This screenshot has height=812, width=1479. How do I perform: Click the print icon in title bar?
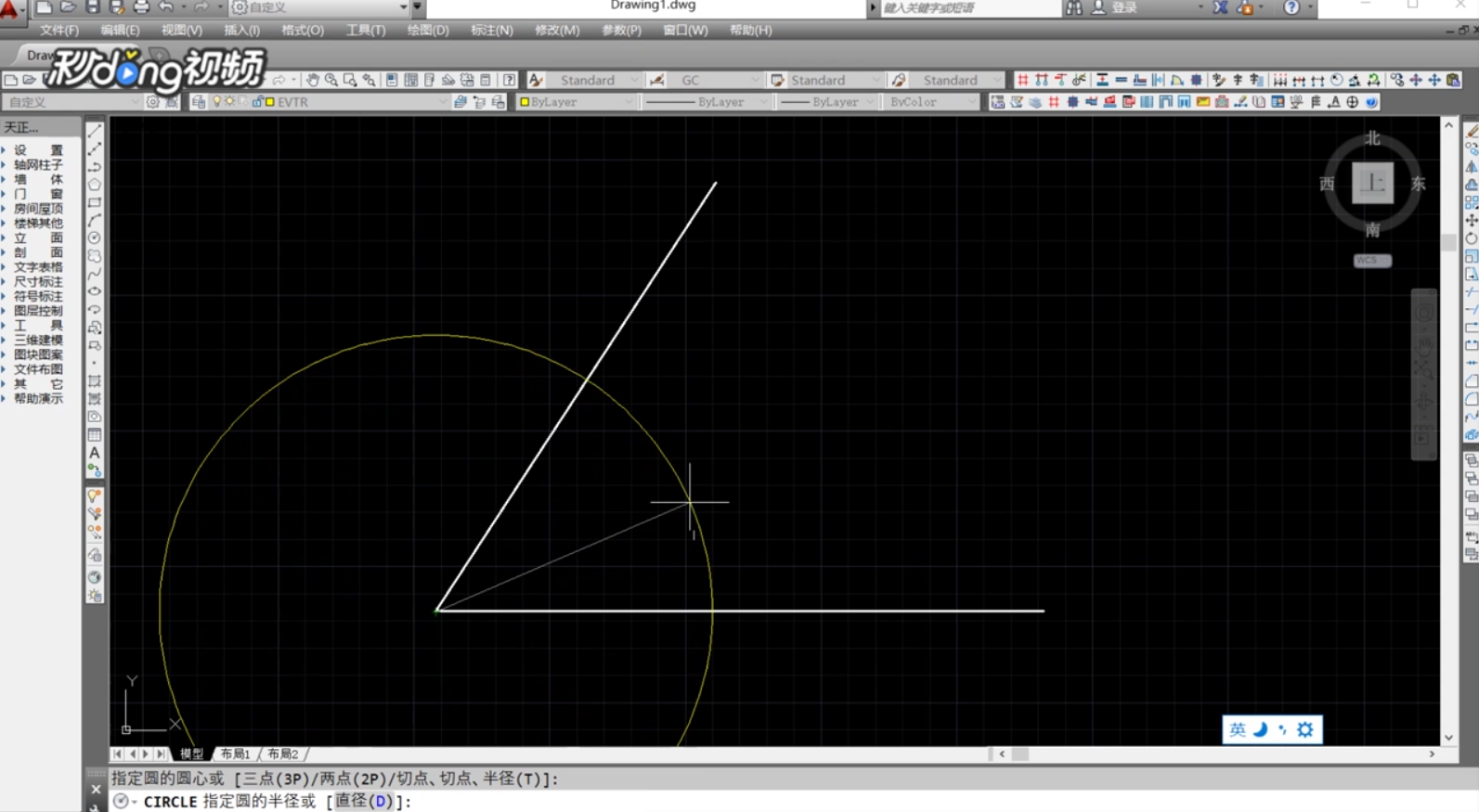point(141,7)
